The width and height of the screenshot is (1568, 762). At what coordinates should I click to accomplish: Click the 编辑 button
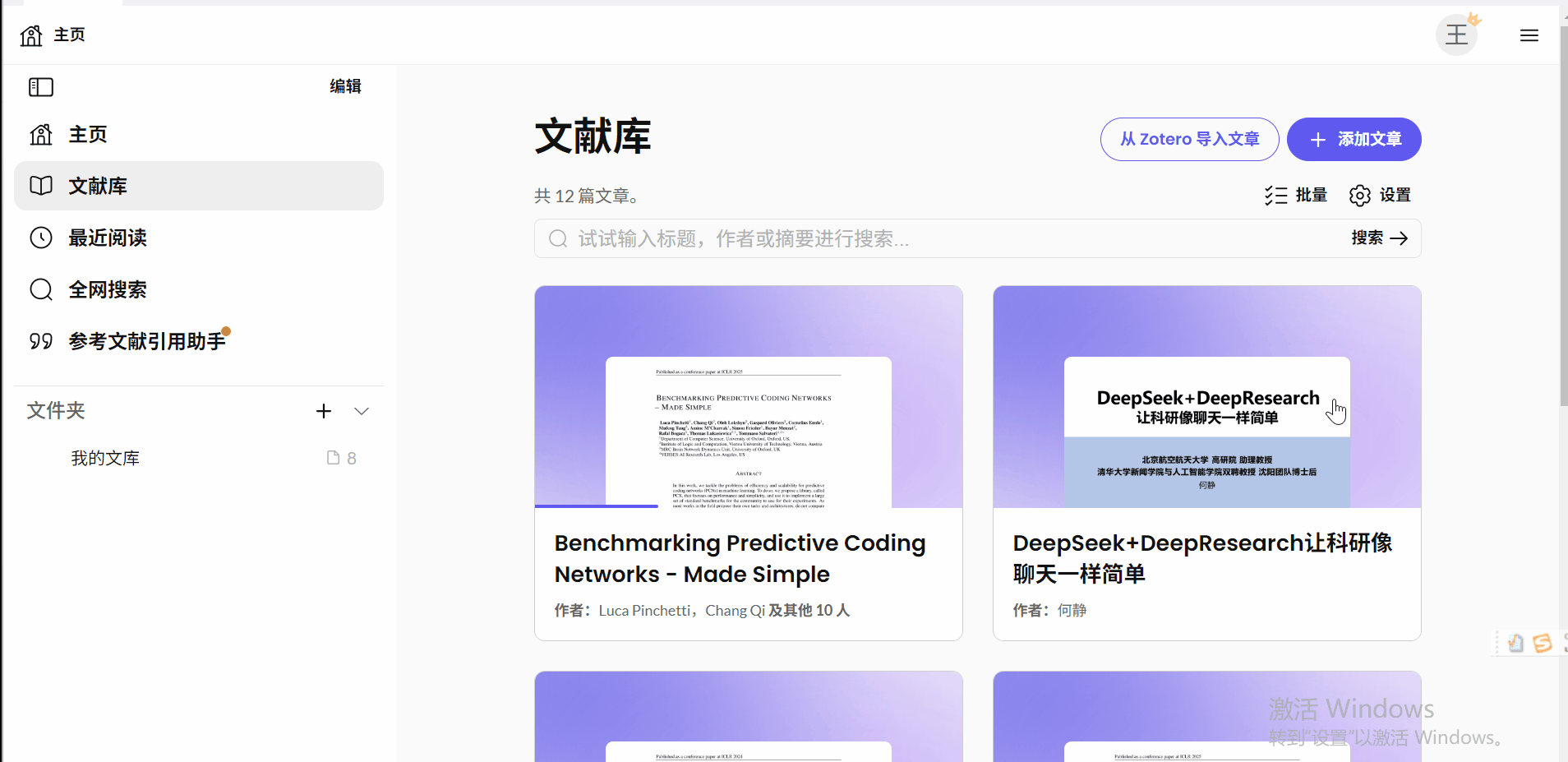click(344, 85)
